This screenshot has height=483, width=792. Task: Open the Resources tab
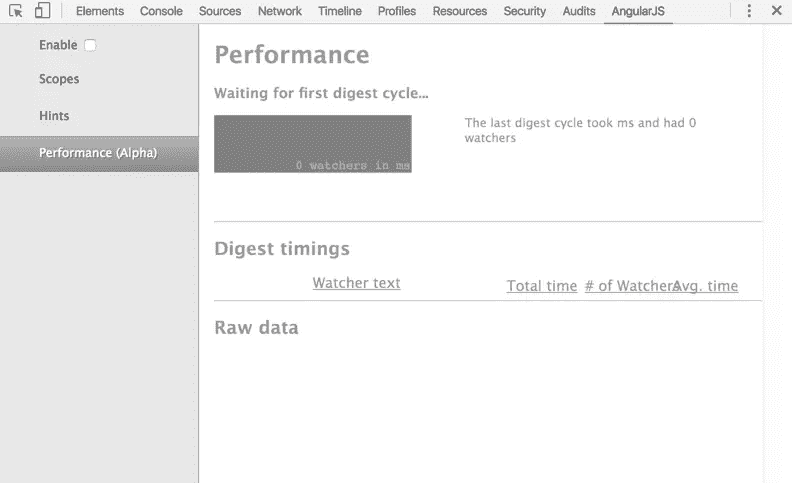pyautogui.click(x=460, y=11)
